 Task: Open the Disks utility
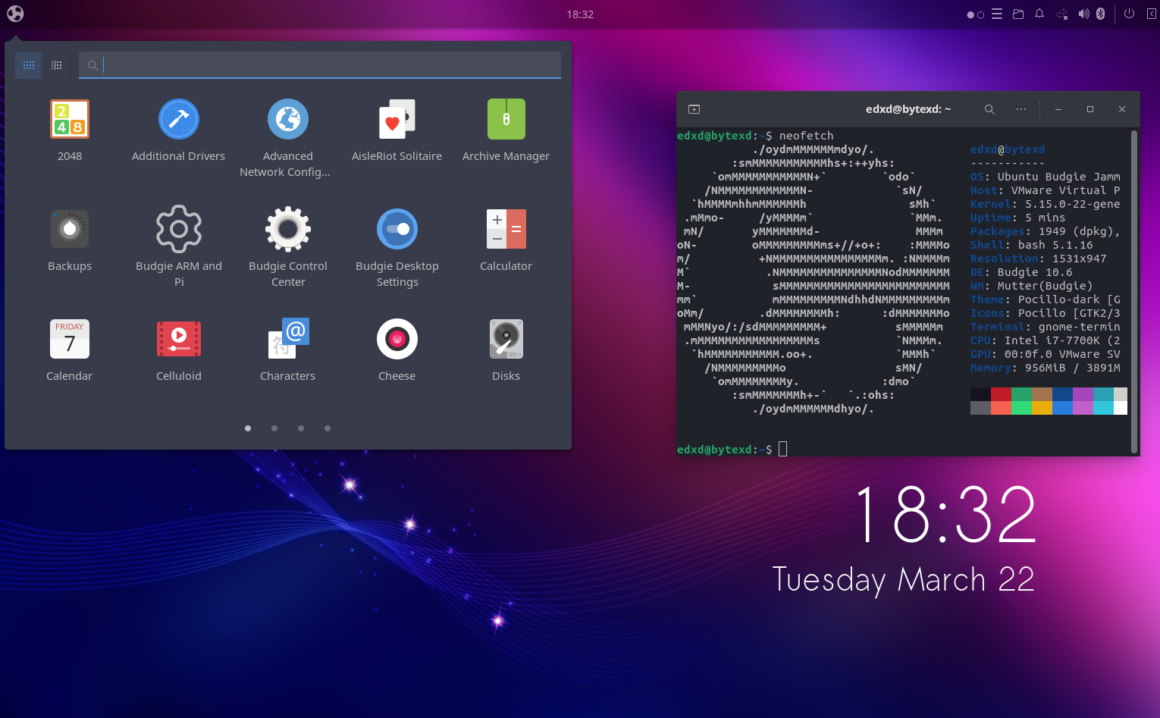tap(505, 338)
